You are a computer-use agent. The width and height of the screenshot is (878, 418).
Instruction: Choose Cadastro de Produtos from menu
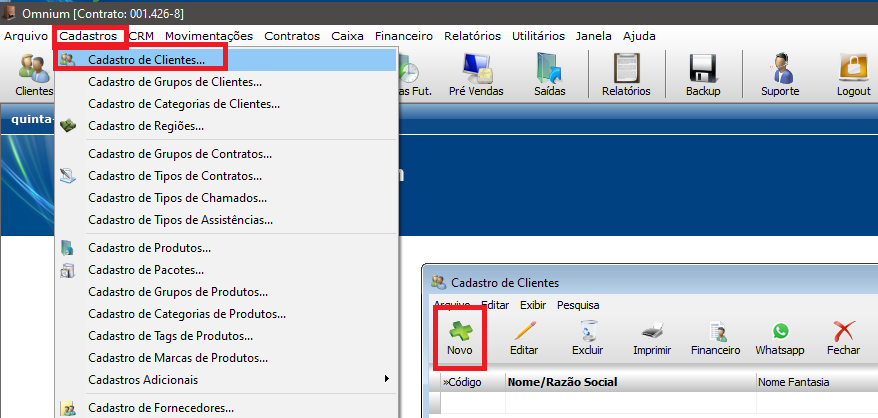(x=149, y=248)
